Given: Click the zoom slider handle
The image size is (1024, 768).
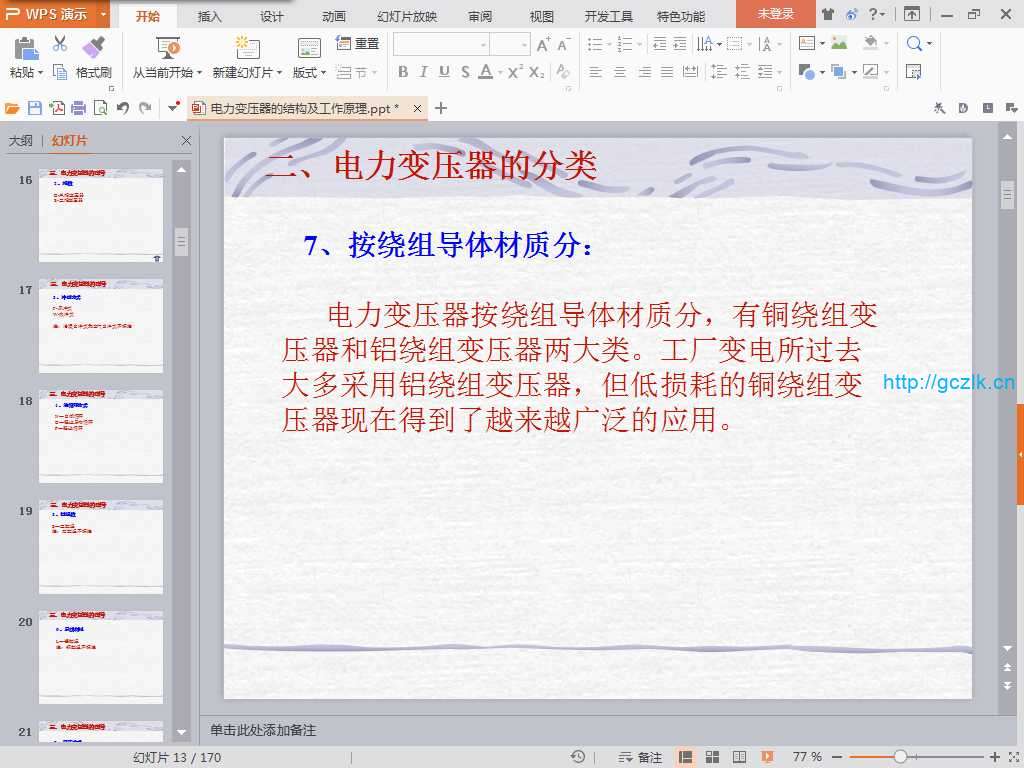Looking at the screenshot, I should [x=900, y=757].
